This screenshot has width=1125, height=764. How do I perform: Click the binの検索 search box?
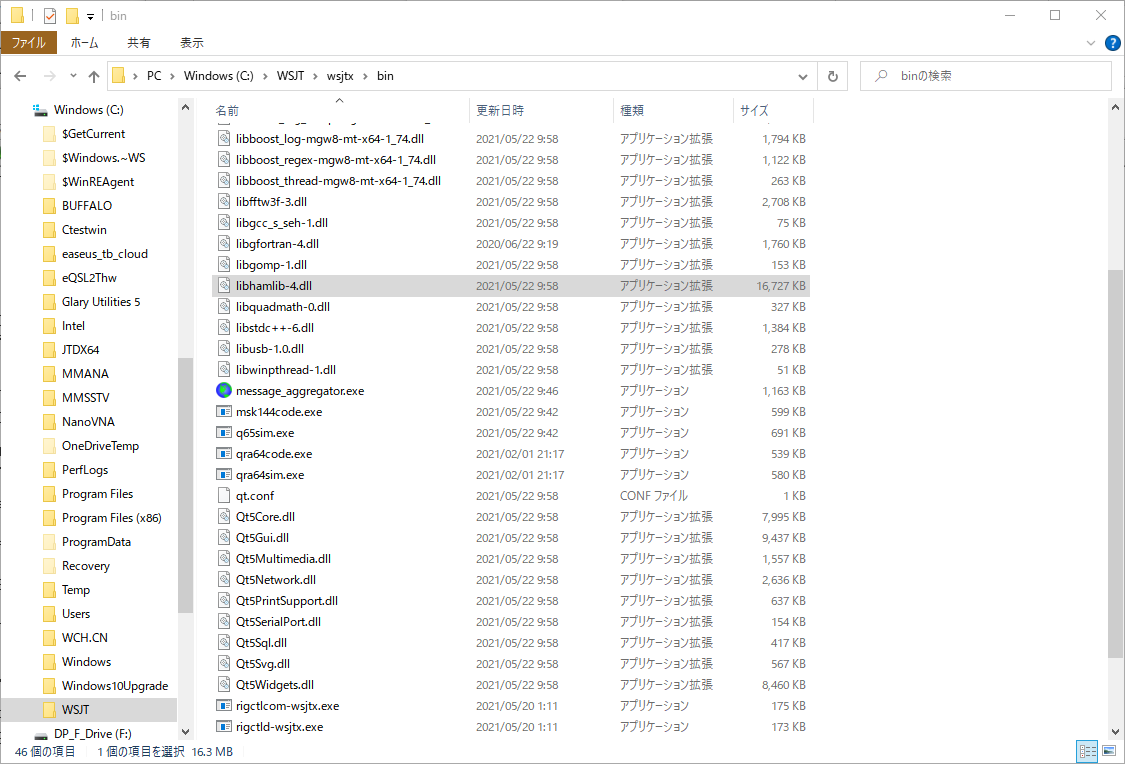coord(986,76)
